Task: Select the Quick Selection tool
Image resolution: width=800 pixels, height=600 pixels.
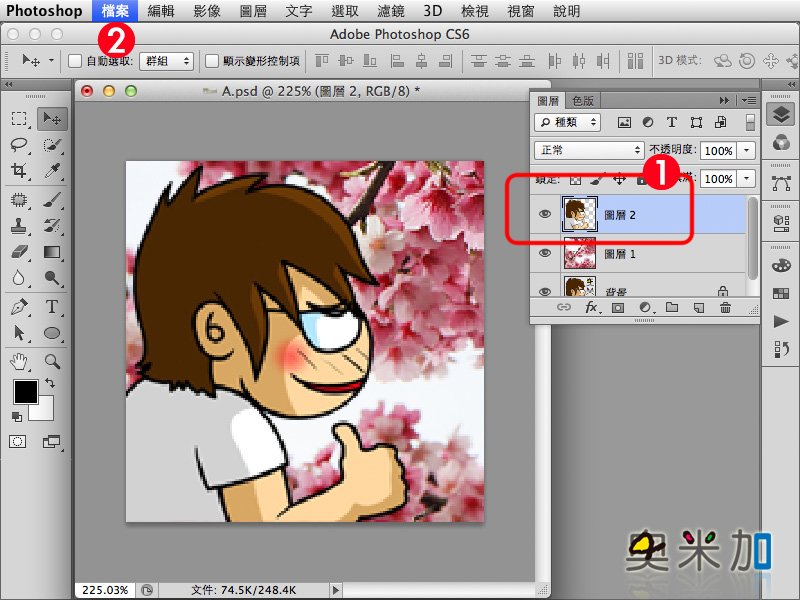Action: [52, 145]
